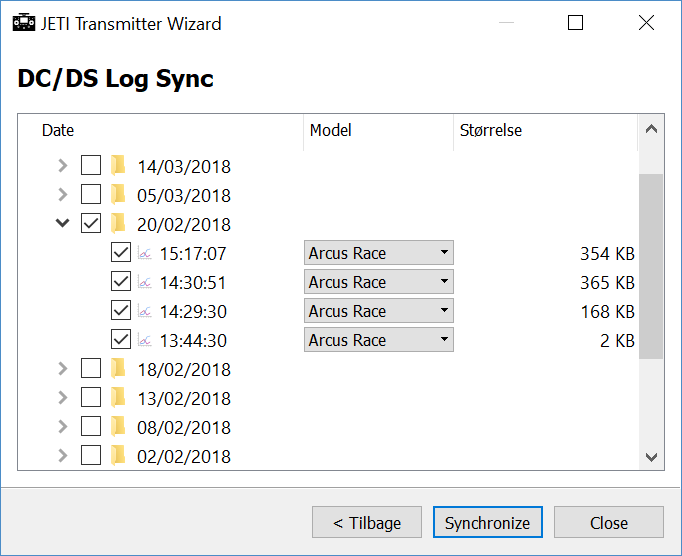Expand the 13/02/2018 folder
The image size is (682, 556).
[63, 397]
